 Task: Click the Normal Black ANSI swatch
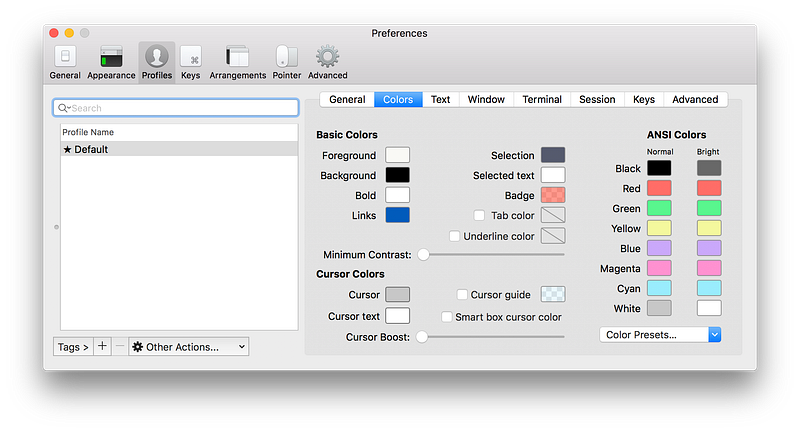click(x=659, y=168)
